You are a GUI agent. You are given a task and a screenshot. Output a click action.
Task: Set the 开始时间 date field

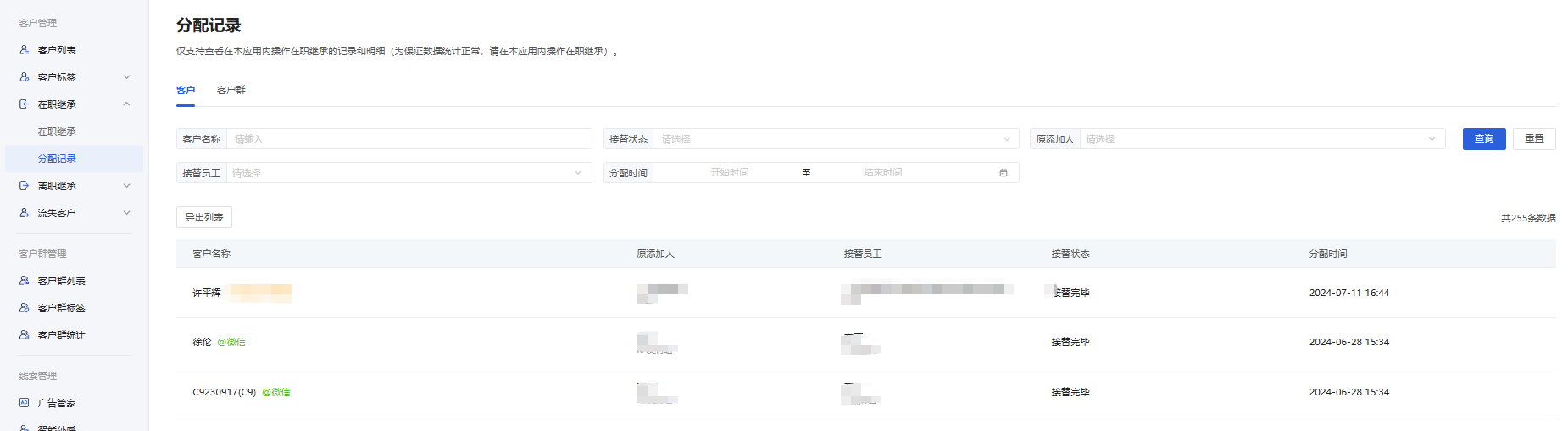(730, 172)
